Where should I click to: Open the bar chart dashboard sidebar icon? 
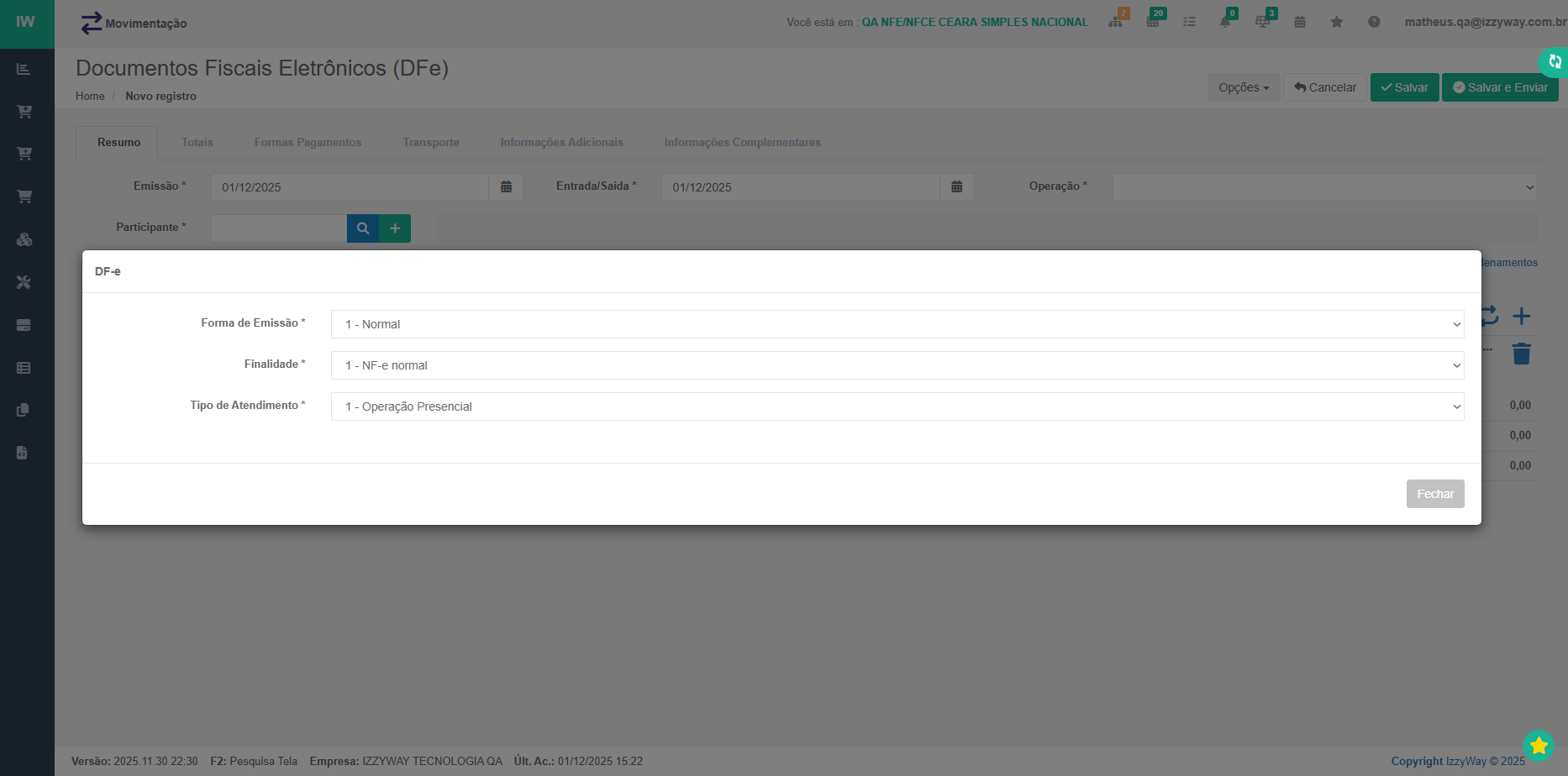24,69
